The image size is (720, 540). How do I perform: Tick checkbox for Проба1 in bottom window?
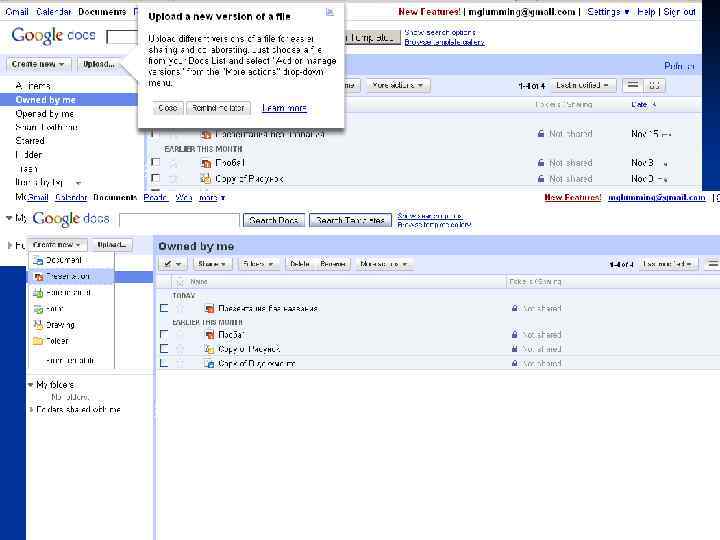point(164,334)
